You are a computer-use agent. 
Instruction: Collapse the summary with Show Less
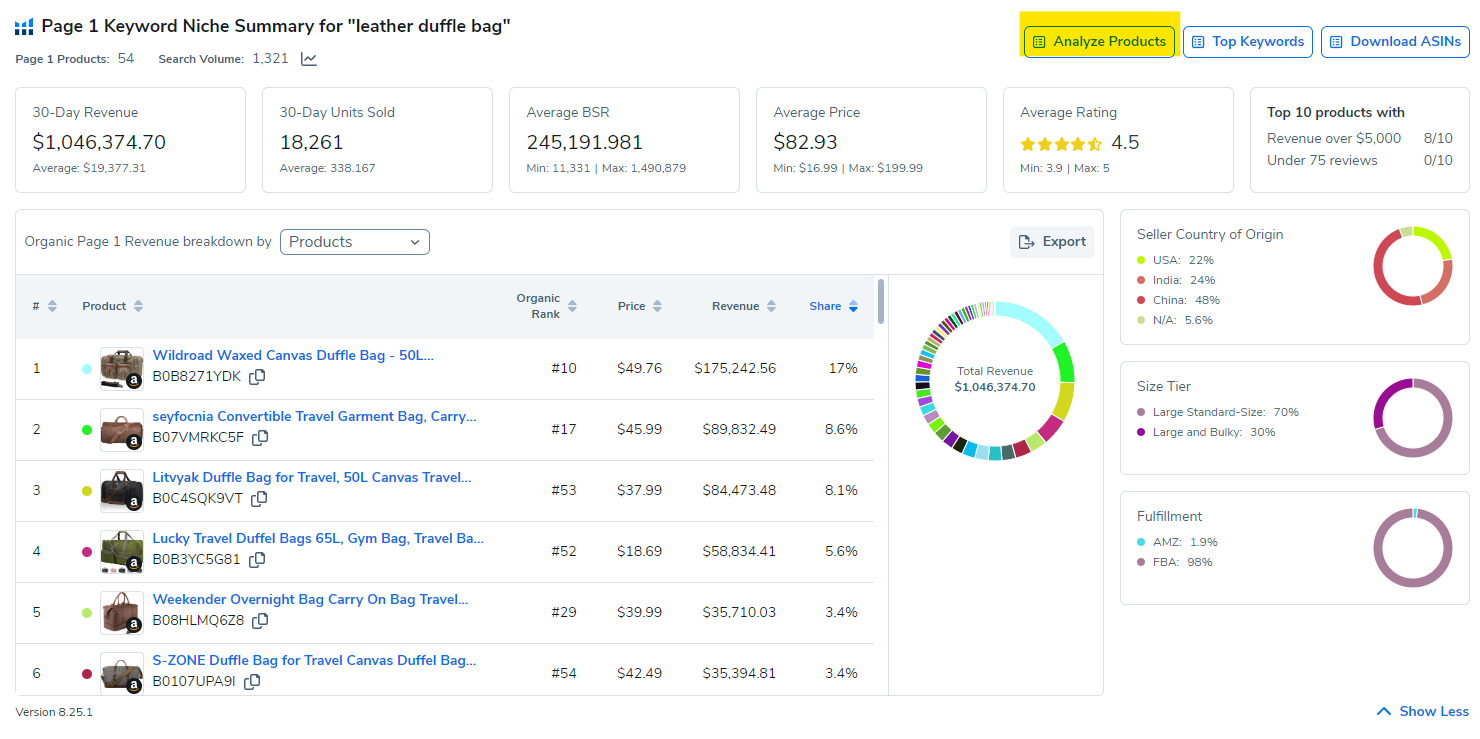(x=1423, y=711)
